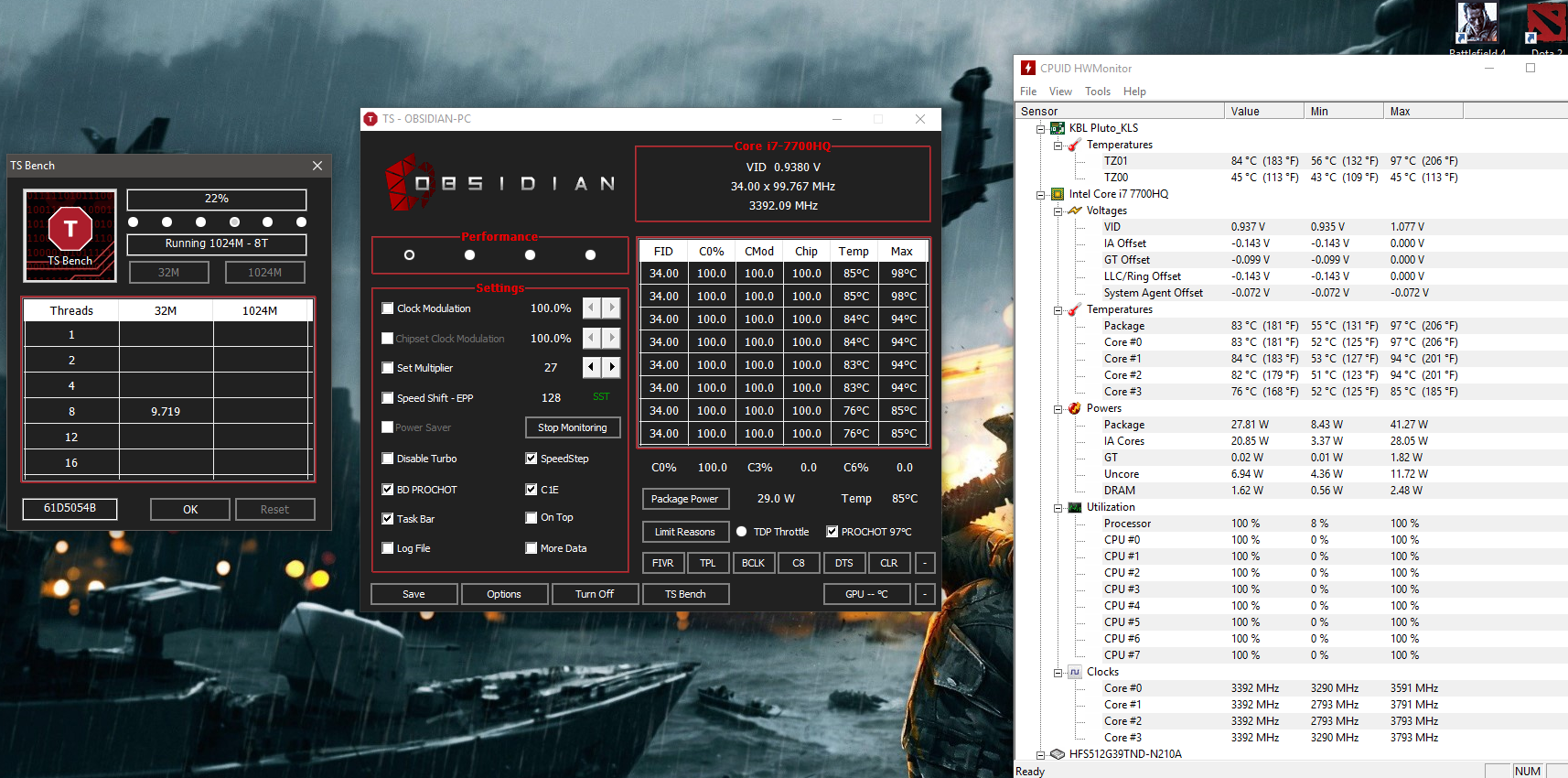Maximize the HWMonitor window
Image resolution: width=1568 pixels, height=778 pixels.
click(x=1530, y=68)
